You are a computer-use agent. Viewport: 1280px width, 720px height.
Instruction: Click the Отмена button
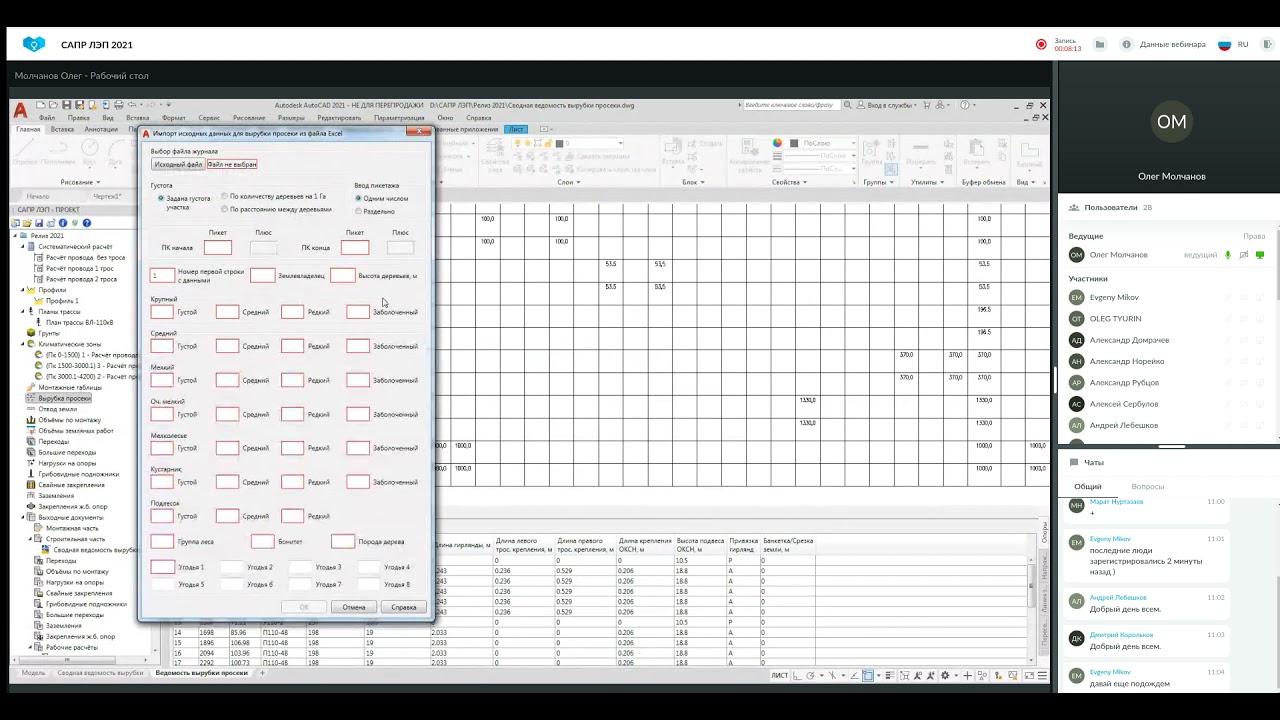pyautogui.click(x=354, y=607)
